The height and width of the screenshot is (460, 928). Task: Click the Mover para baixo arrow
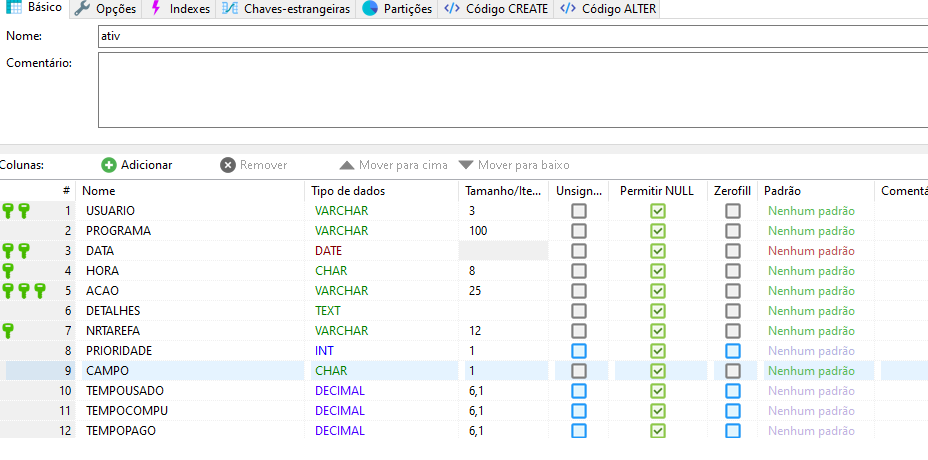coord(466,165)
